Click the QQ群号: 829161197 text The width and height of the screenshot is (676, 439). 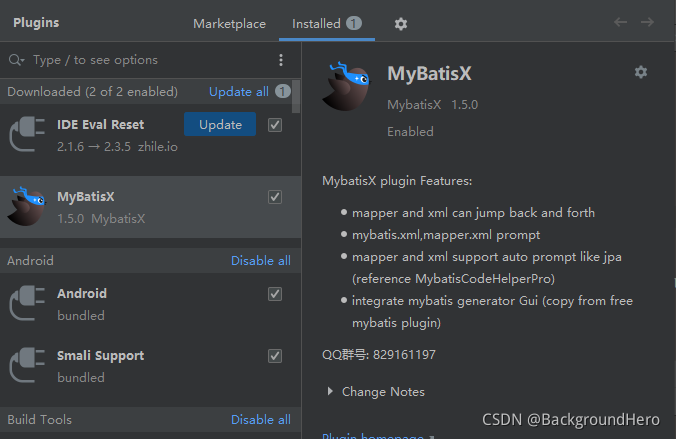tap(379, 355)
